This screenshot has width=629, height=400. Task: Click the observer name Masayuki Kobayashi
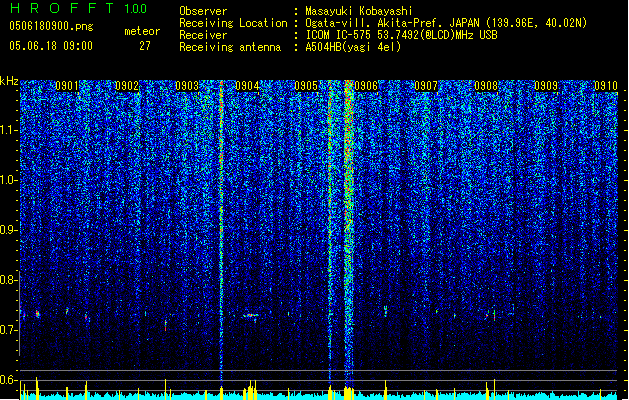(x=359, y=11)
